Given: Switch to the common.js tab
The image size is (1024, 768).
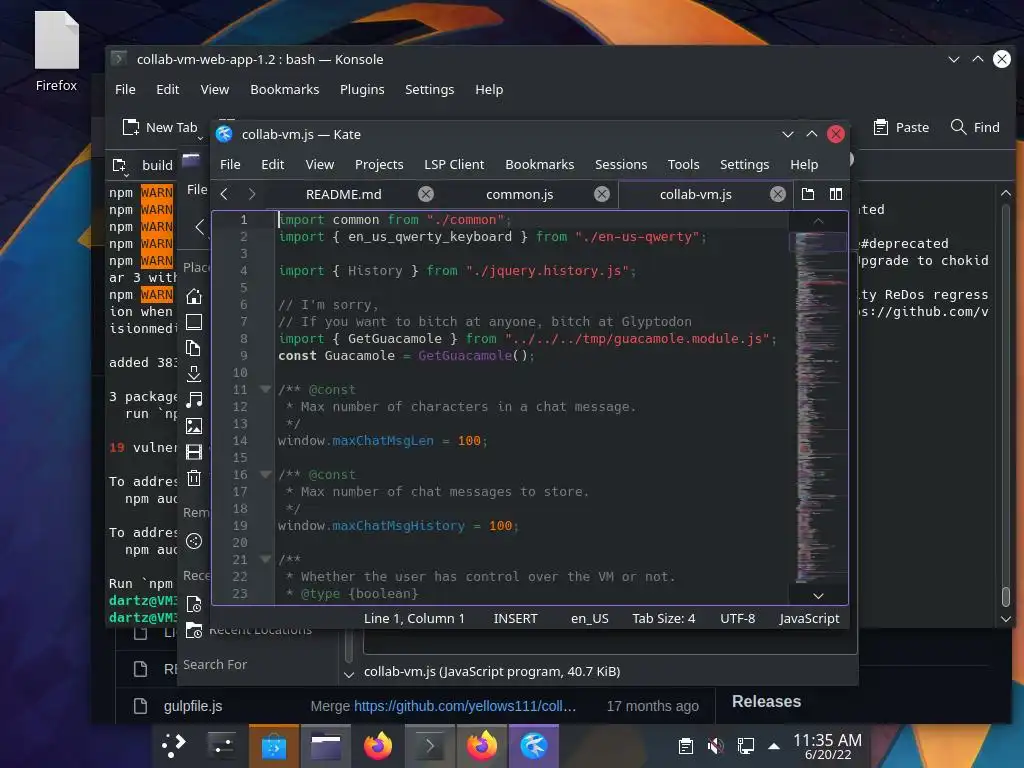Looking at the screenshot, I should (519, 194).
